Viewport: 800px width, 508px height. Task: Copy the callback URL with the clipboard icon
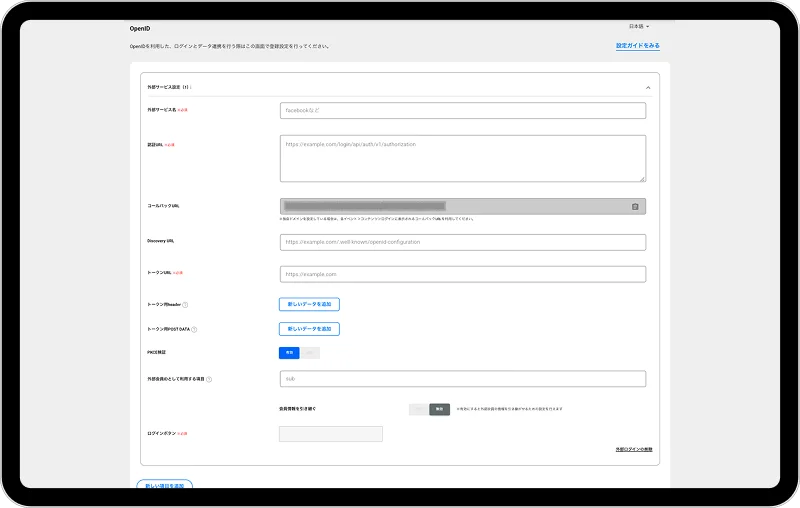635,207
